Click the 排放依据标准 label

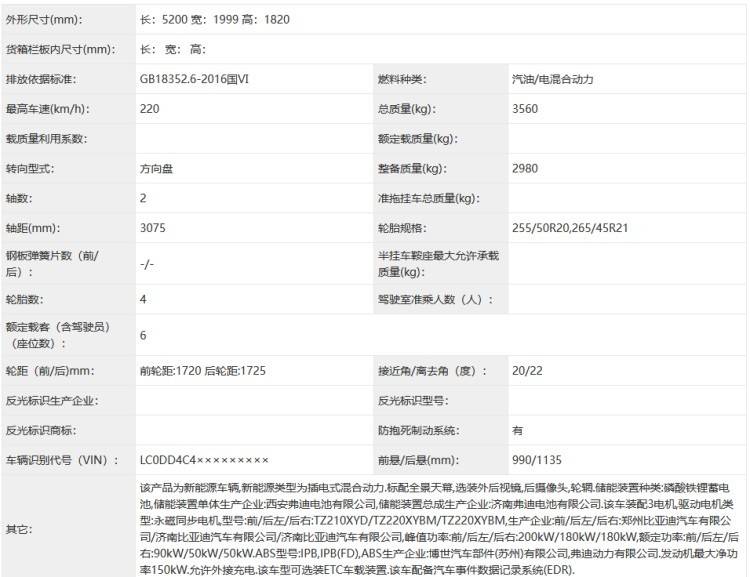(41, 79)
